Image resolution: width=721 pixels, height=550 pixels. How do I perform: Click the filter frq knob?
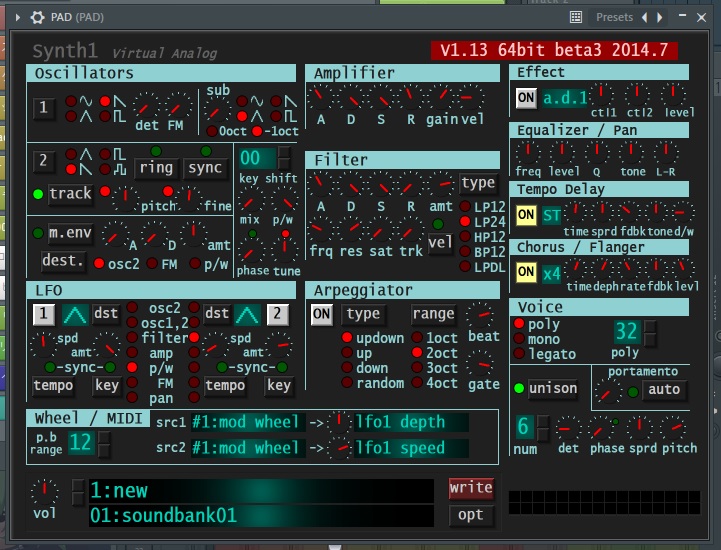pos(319,229)
